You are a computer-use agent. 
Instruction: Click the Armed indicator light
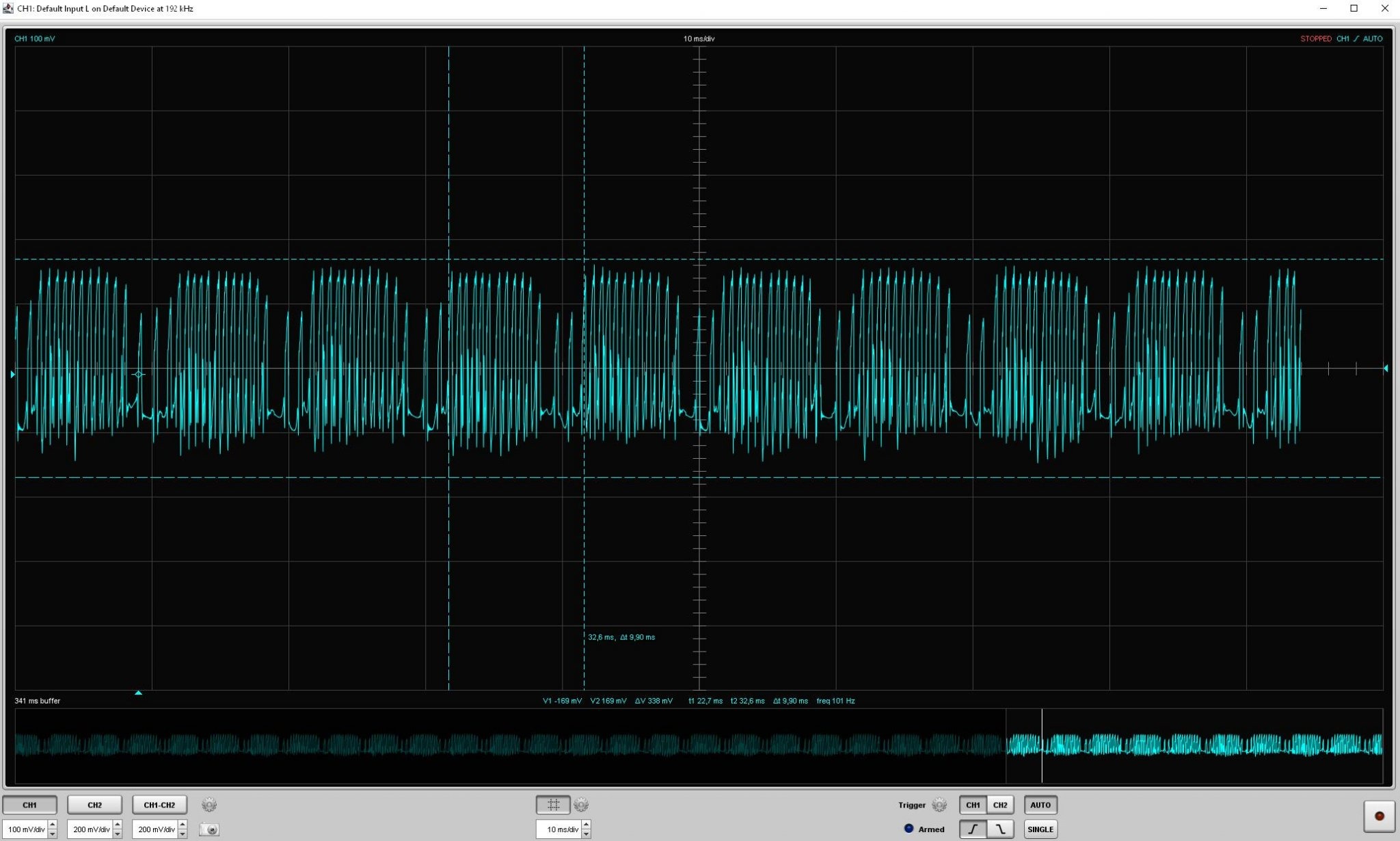point(908,829)
